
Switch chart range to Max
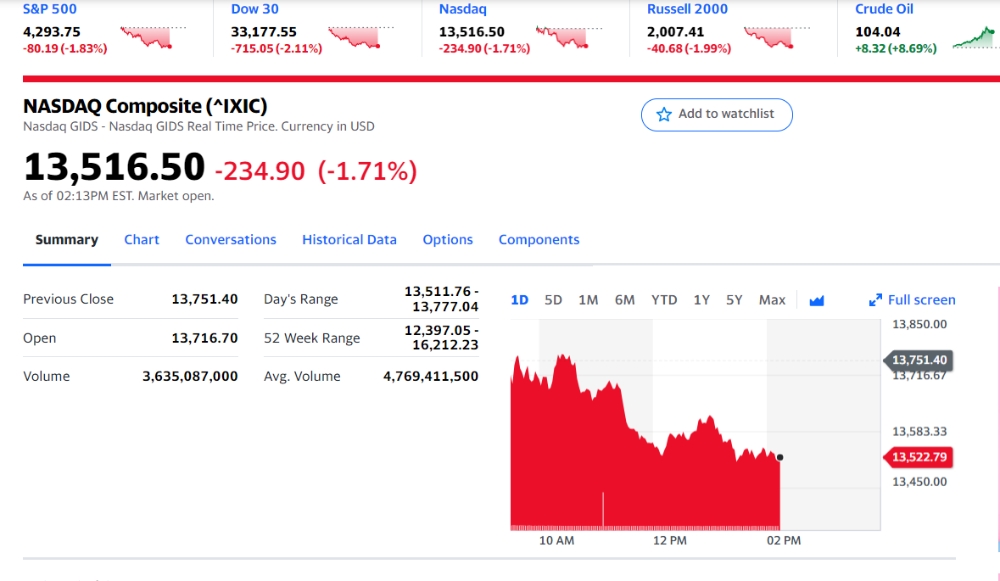pos(772,300)
